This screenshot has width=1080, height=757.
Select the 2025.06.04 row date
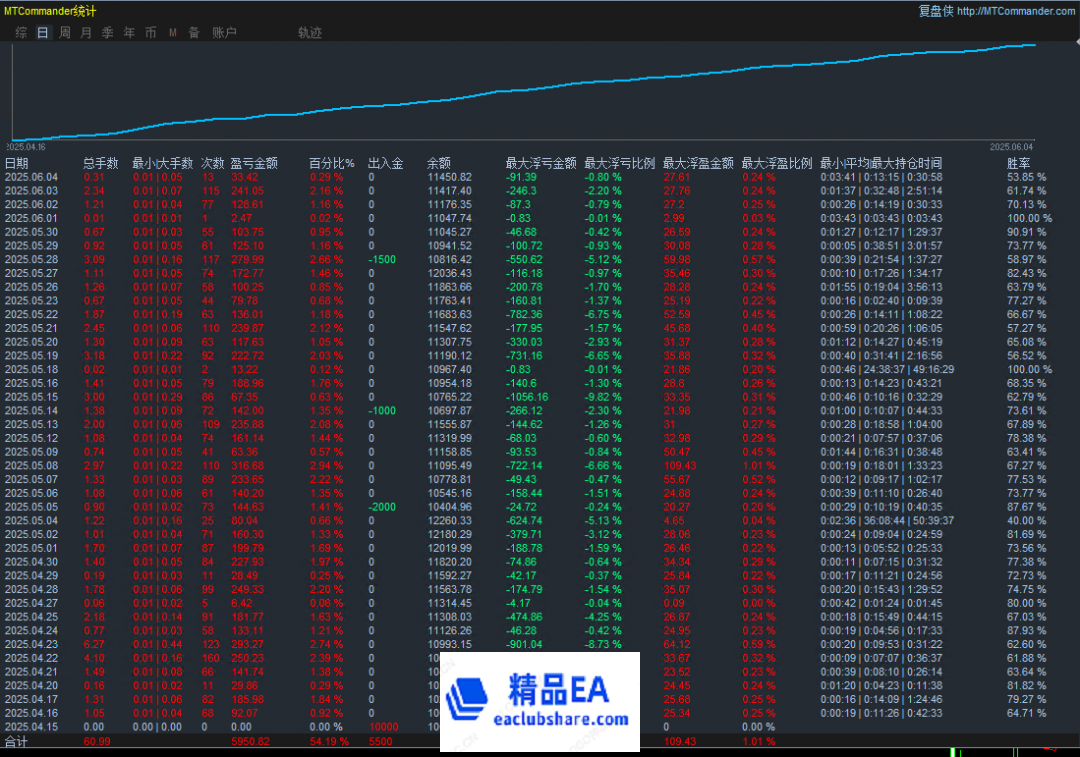pyautogui.click(x=31, y=177)
